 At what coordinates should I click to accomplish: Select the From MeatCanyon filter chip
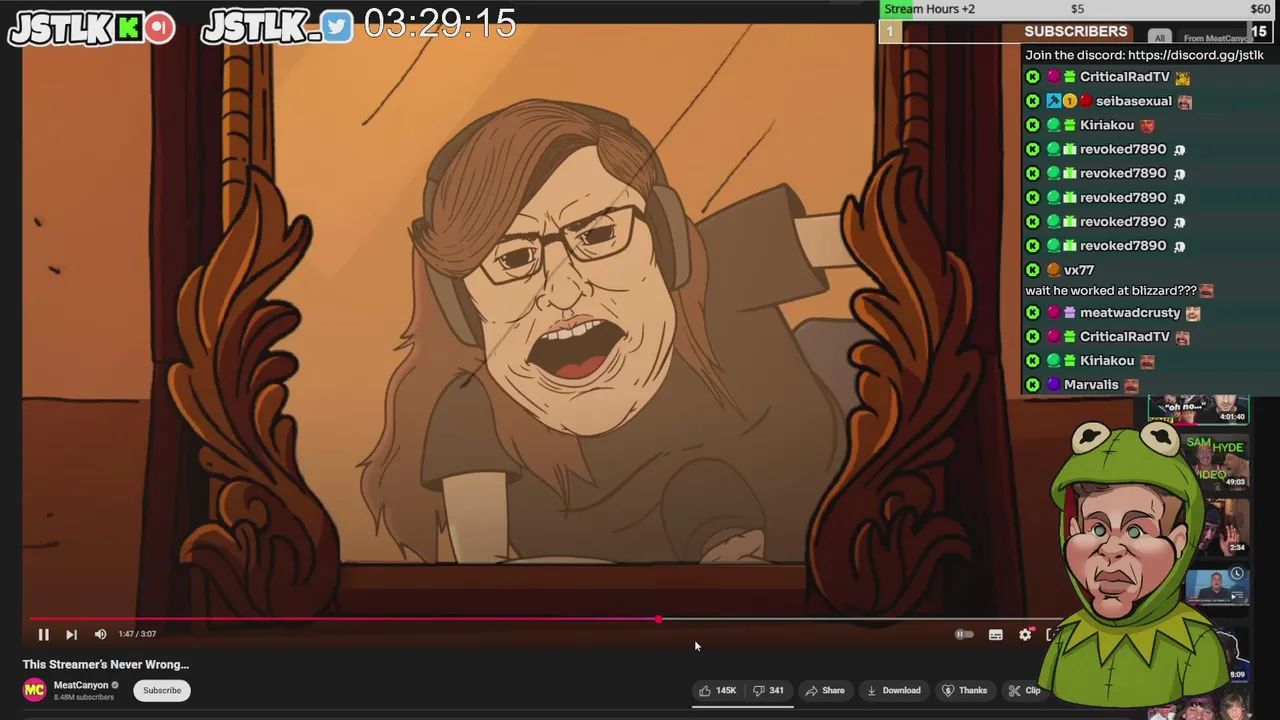click(x=1214, y=38)
